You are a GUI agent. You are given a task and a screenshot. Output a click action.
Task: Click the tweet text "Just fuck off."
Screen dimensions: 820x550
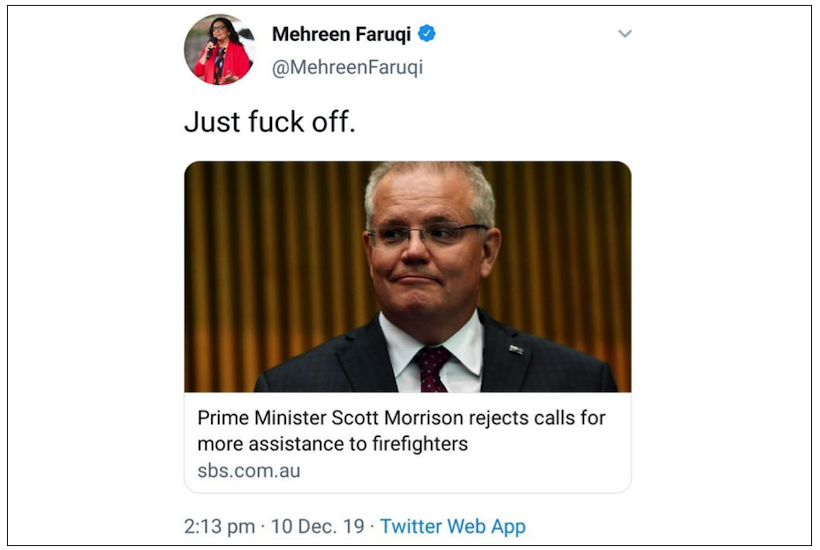pos(270,123)
